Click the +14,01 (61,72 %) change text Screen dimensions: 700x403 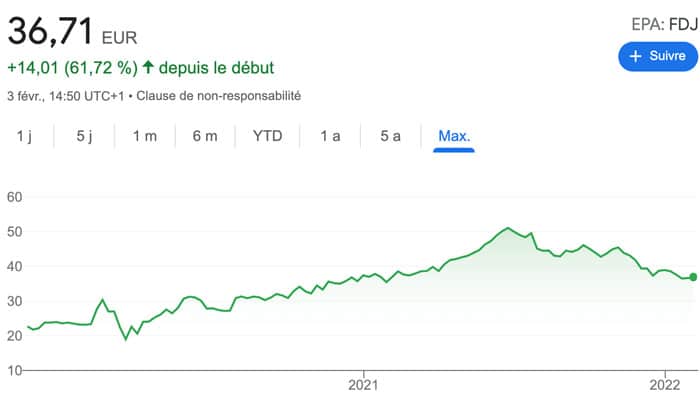pyautogui.click(x=71, y=68)
